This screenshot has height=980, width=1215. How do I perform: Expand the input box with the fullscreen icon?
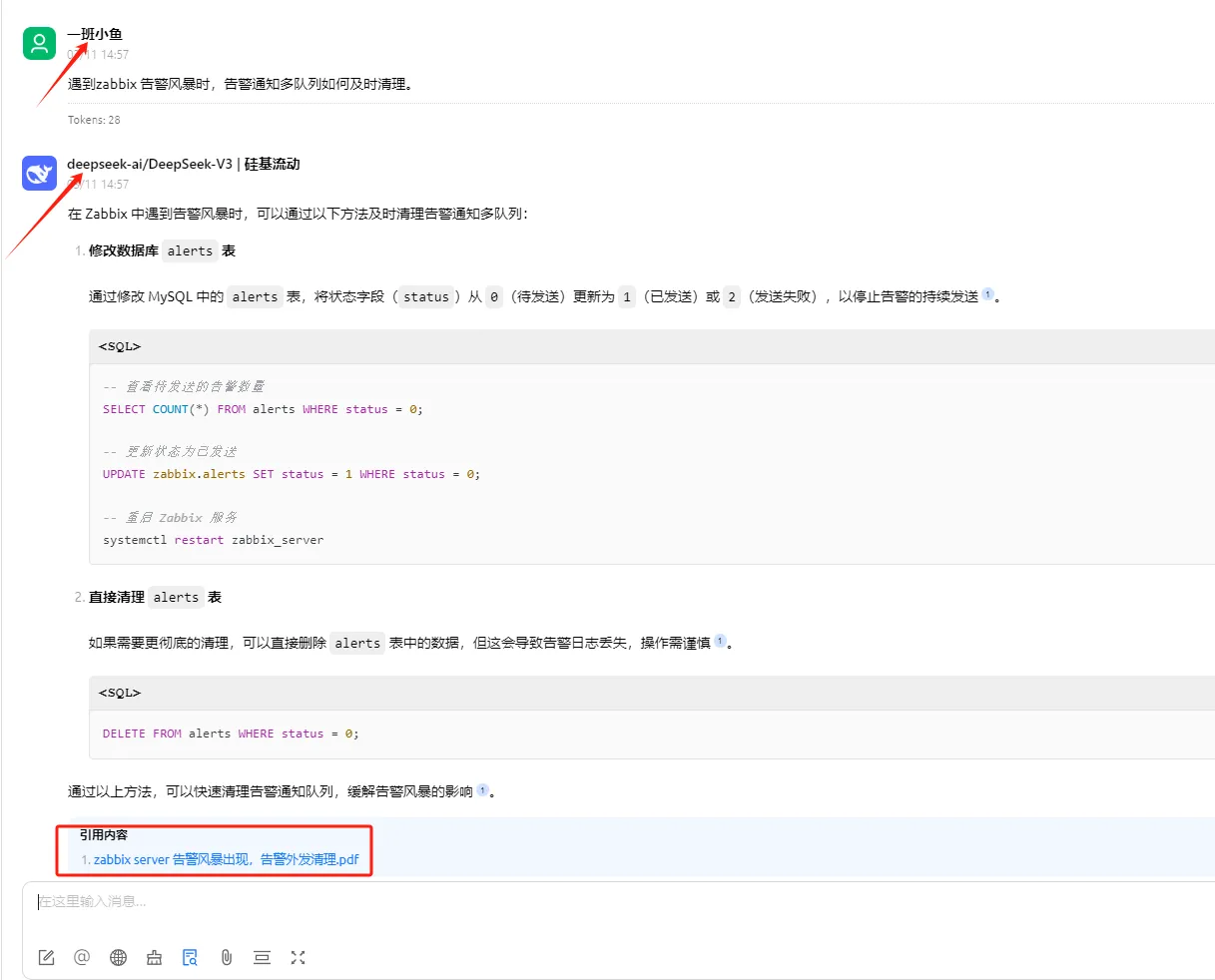298,957
